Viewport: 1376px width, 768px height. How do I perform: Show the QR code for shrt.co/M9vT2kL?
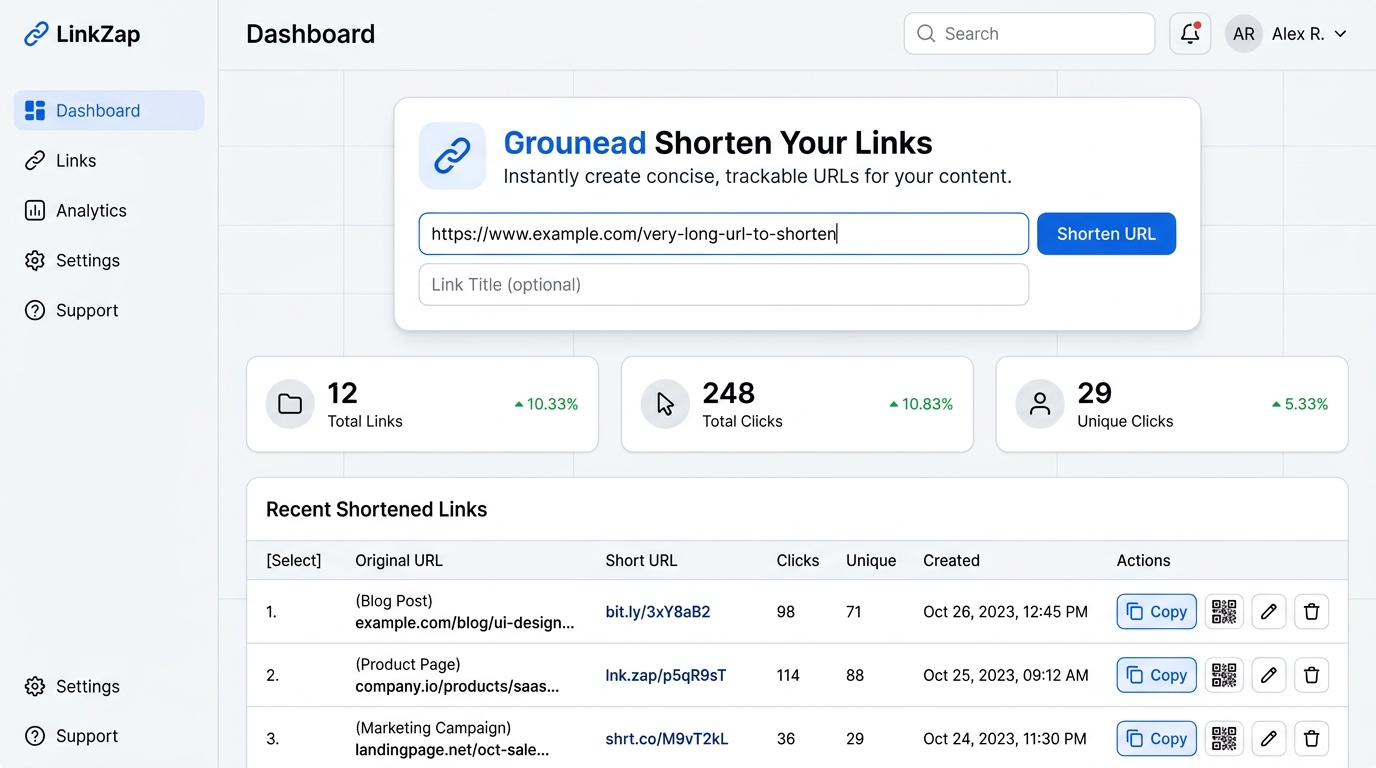(1224, 739)
